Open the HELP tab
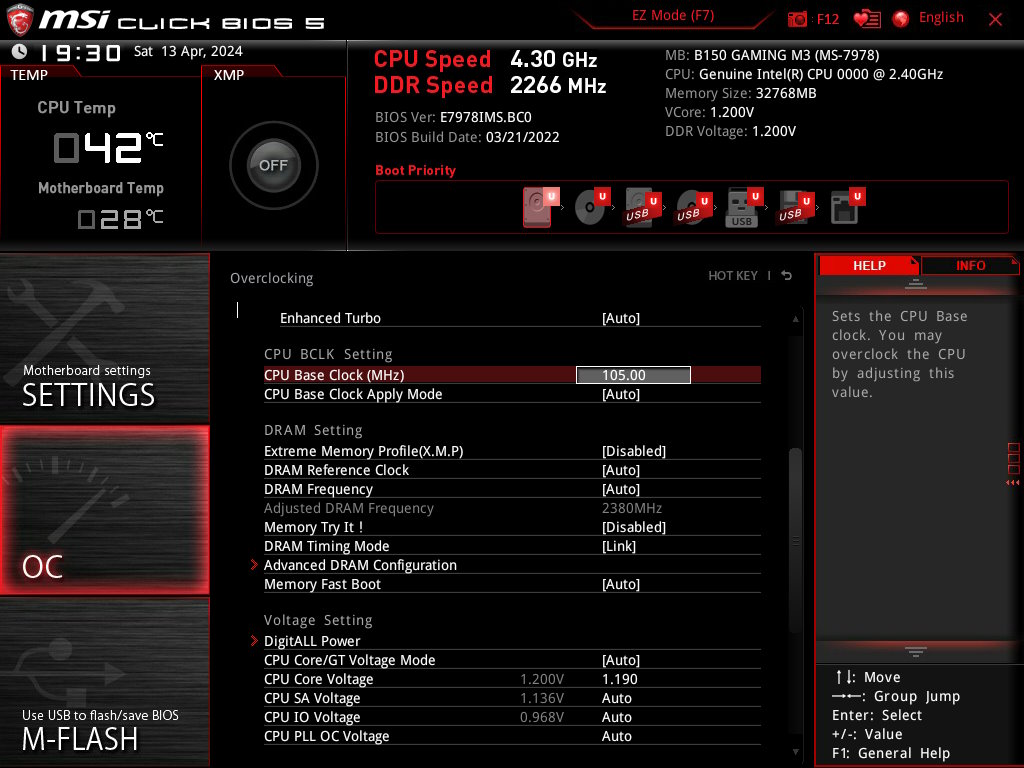This screenshot has width=1024, height=768. [x=869, y=266]
